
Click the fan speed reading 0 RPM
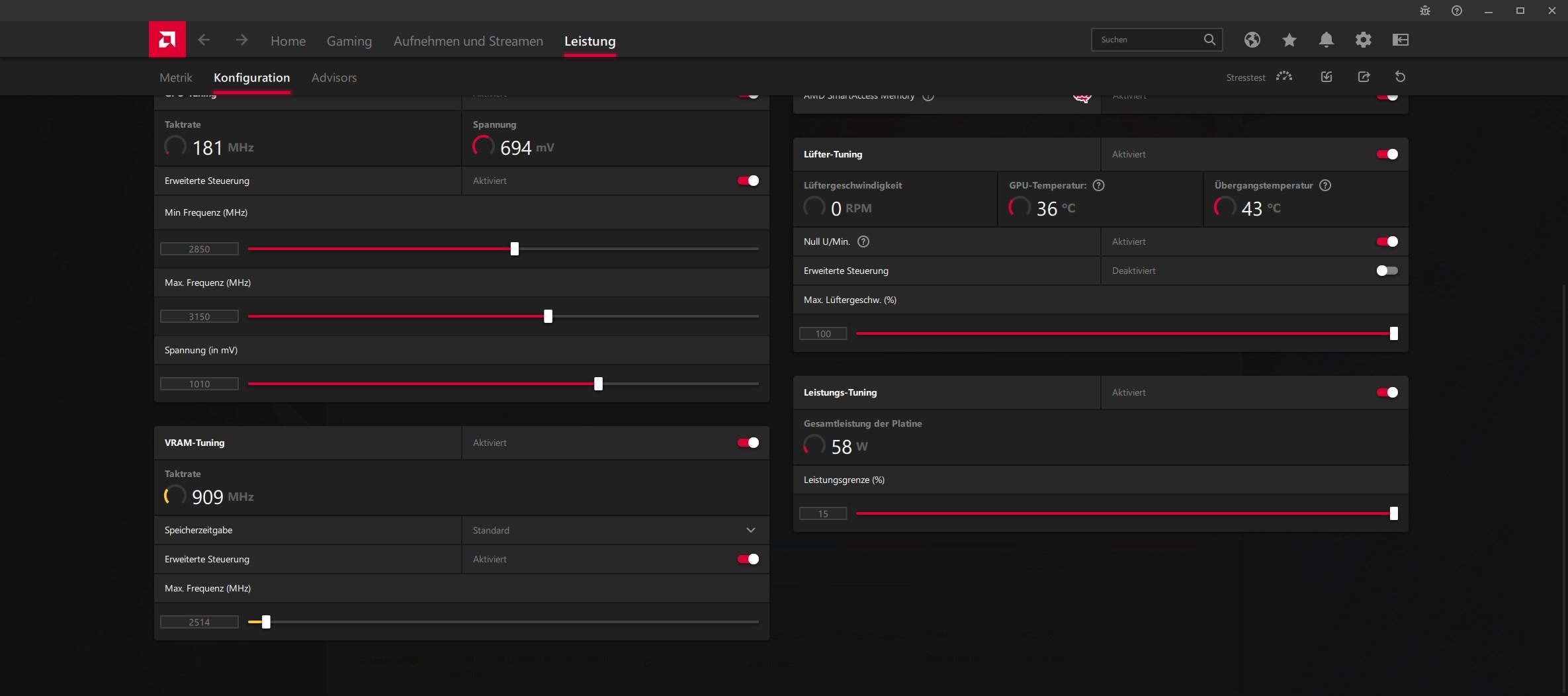tap(851, 208)
